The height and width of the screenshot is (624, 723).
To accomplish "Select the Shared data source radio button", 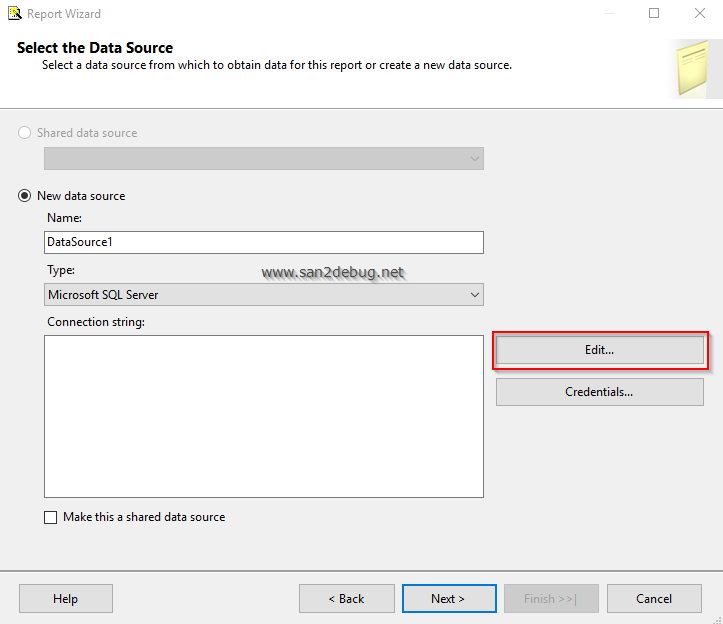I will 25,133.
